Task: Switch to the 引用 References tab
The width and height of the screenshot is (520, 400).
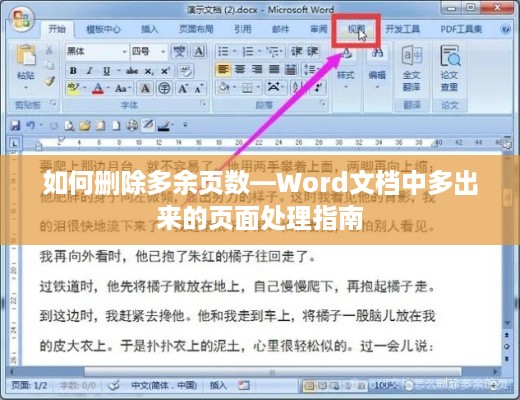Action: (243, 29)
